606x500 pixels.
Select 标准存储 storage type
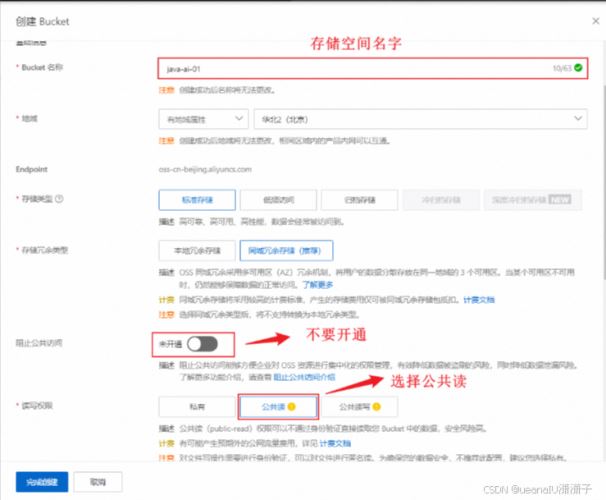pos(197,200)
